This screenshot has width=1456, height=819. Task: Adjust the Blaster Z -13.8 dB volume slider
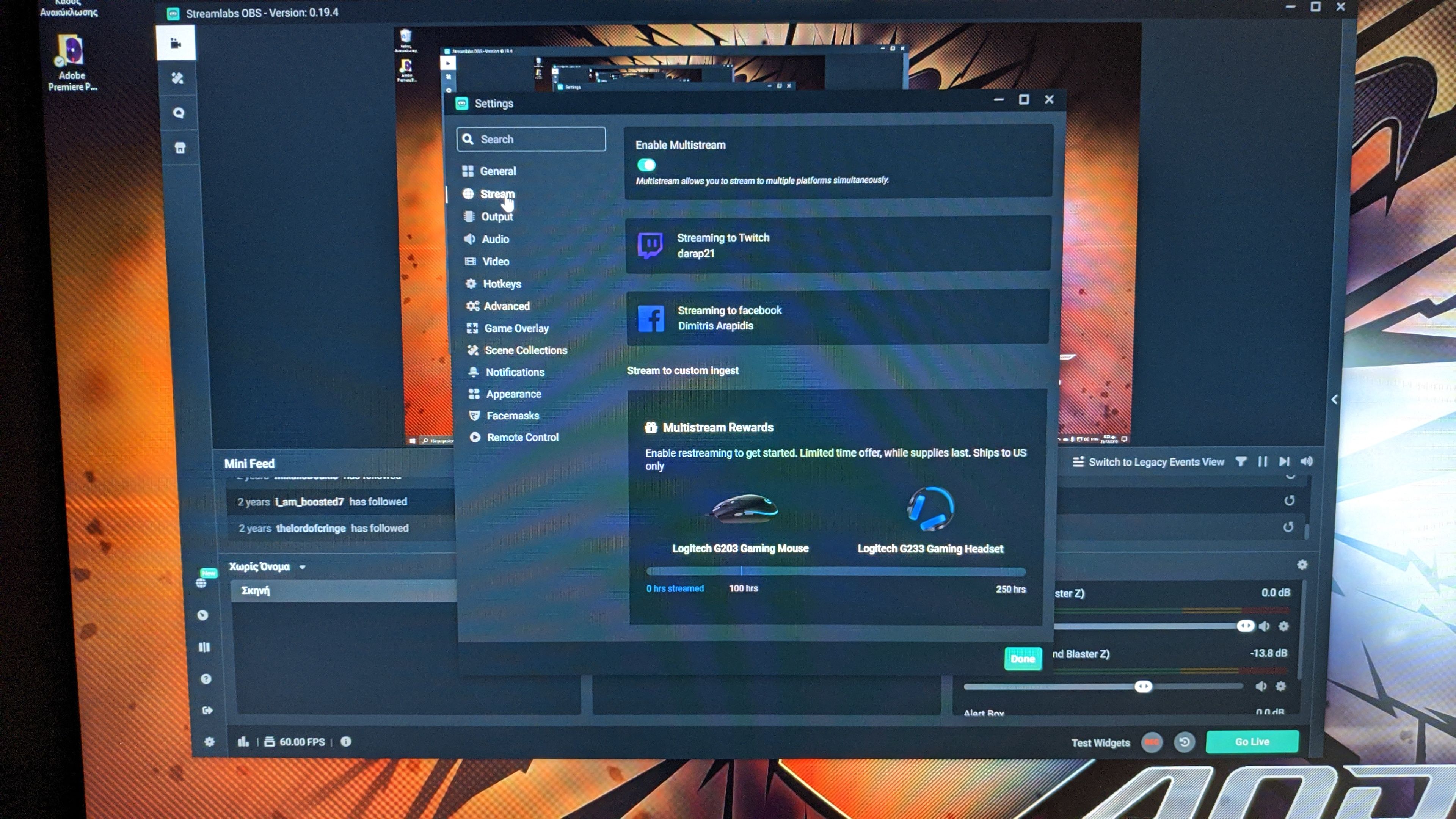(x=1143, y=686)
